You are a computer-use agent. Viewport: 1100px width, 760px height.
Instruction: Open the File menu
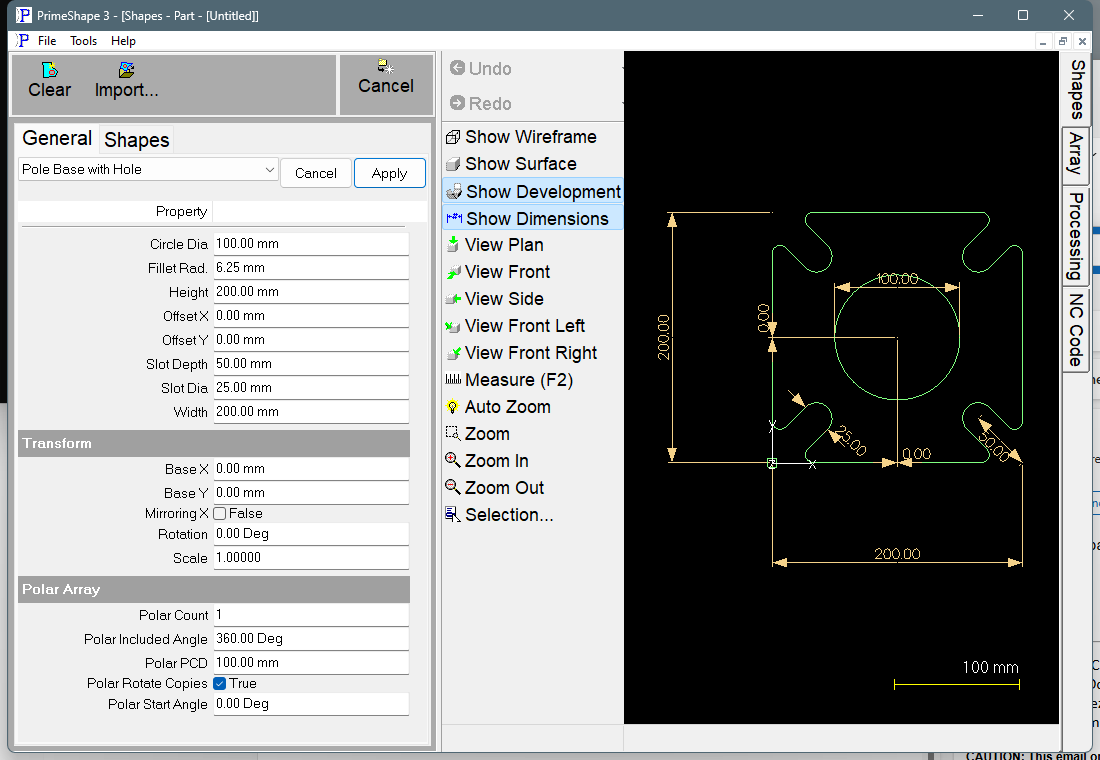tap(47, 41)
